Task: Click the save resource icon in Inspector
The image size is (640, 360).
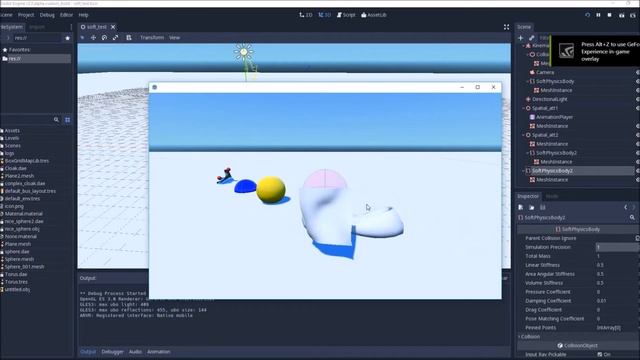Action: pyautogui.click(x=542, y=207)
